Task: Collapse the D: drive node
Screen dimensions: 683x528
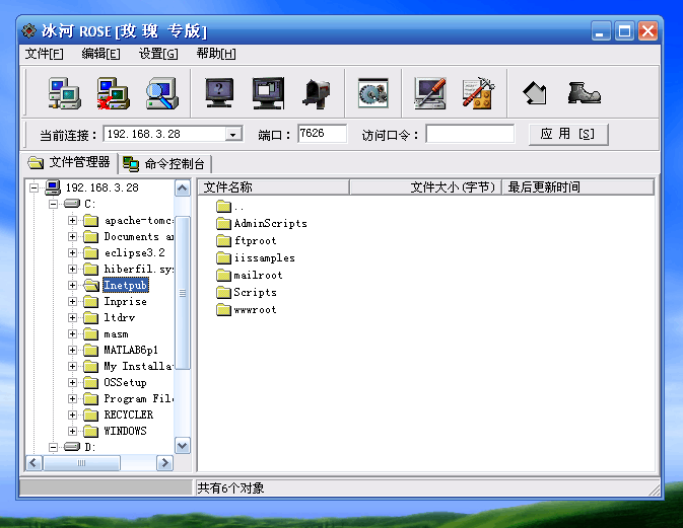Action: (53, 447)
